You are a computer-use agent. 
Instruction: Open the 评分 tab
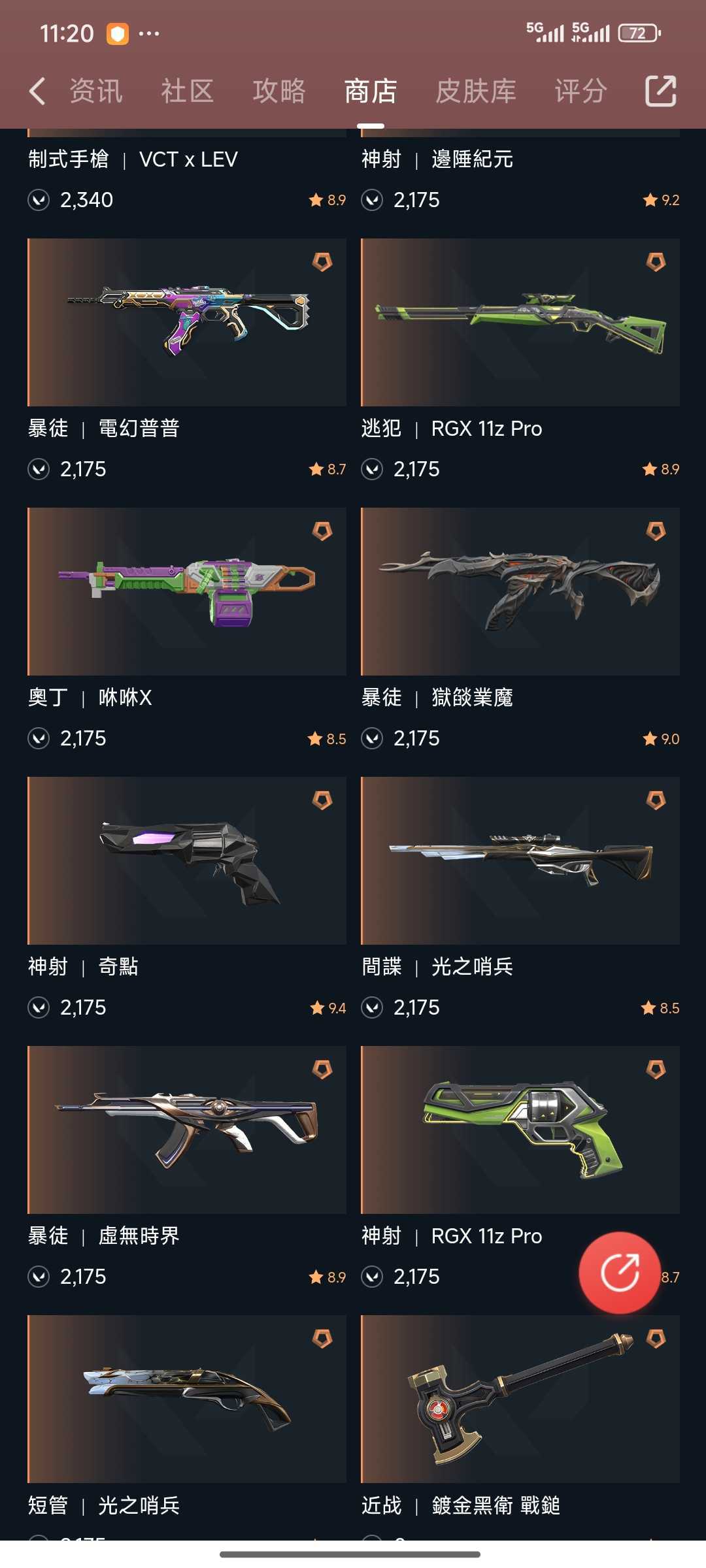coord(581,91)
